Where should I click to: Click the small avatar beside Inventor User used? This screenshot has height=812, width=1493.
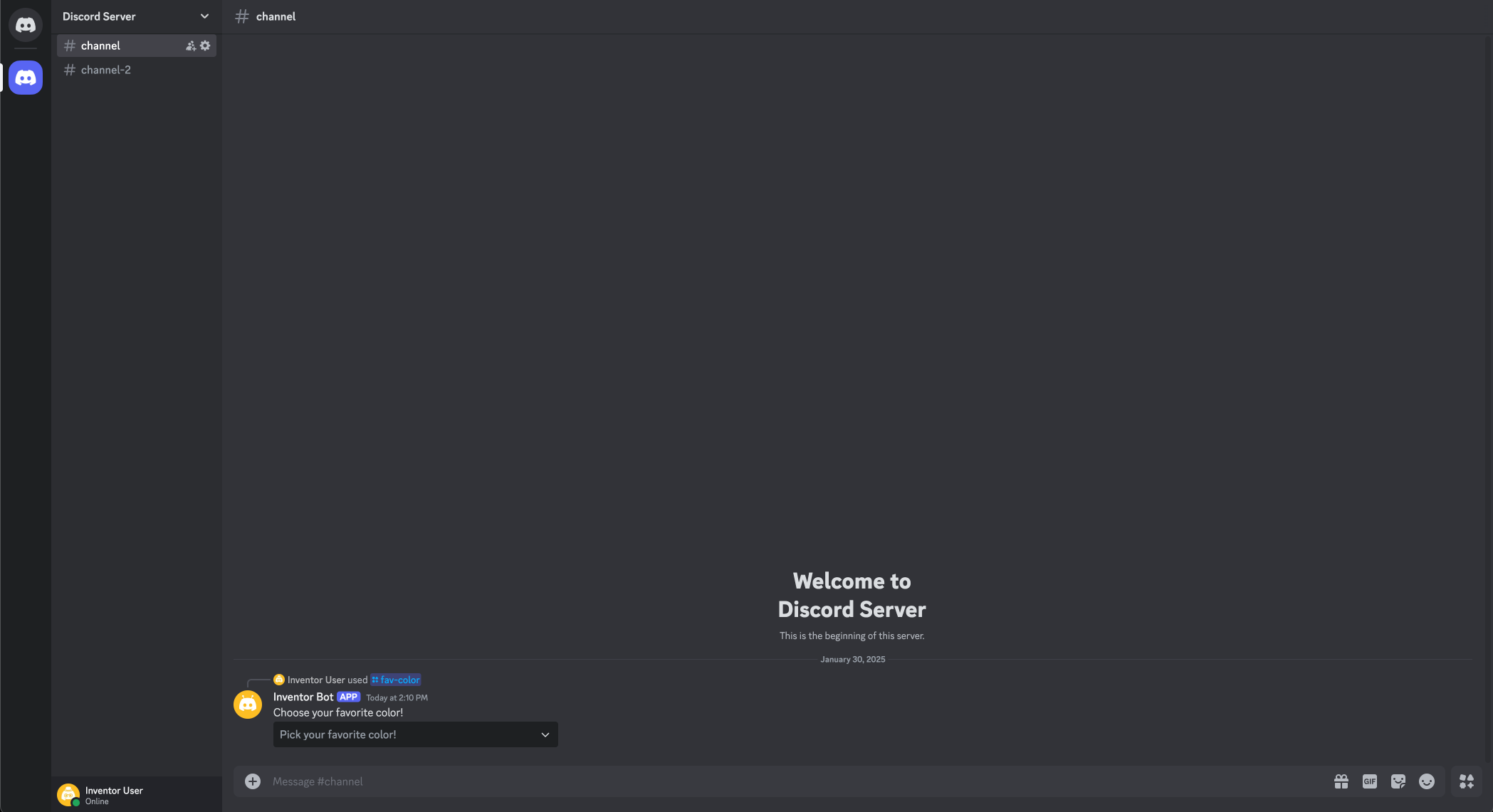coord(279,680)
